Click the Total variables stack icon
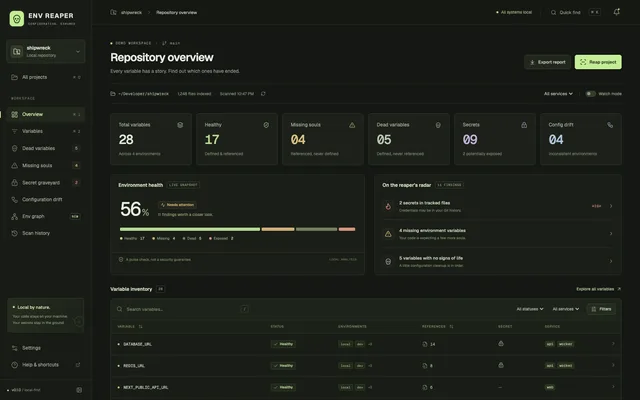Image resolution: width=640 pixels, height=400 pixels. (x=180, y=125)
